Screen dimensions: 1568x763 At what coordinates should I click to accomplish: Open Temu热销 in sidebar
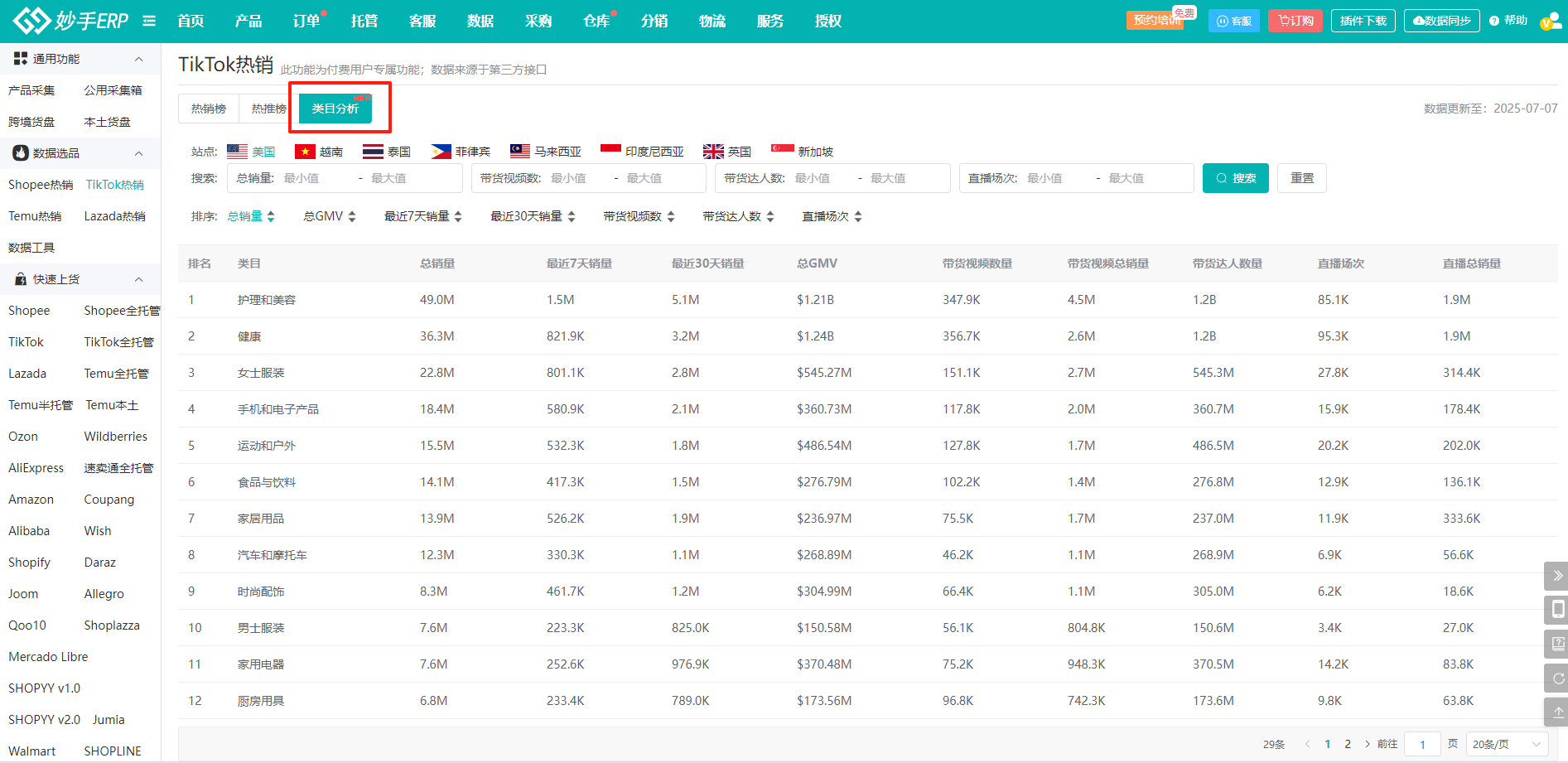(x=35, y=216)
